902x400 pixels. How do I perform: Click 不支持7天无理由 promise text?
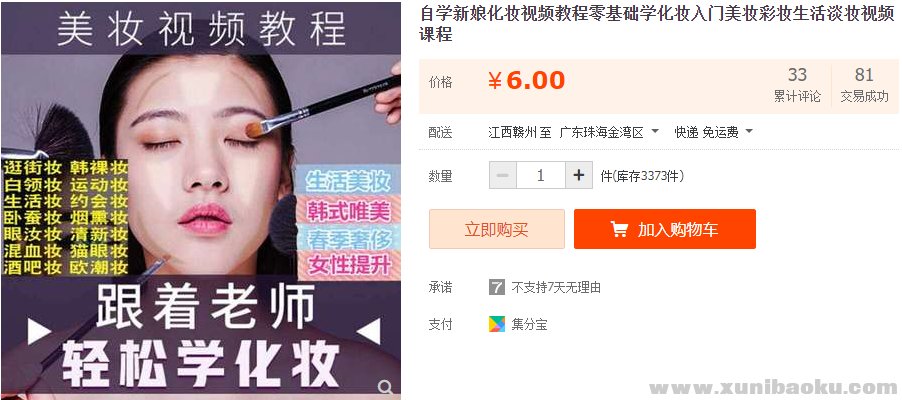pyautogui.click(x=556, y=287)
